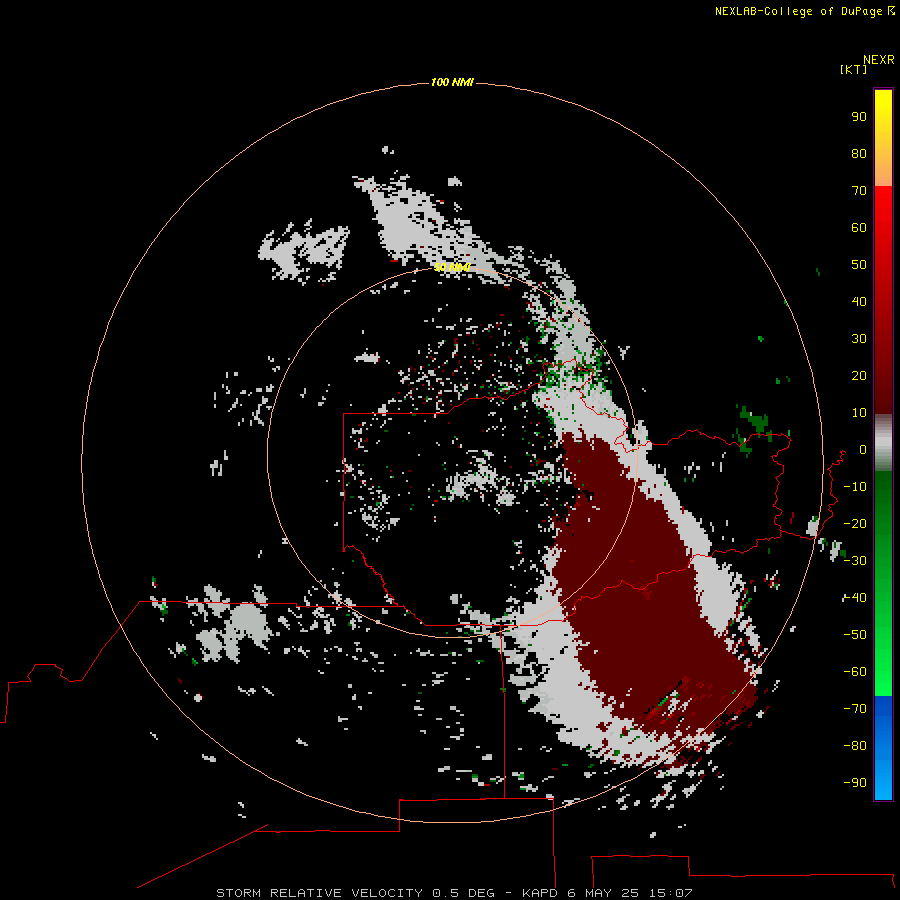
Task: Click the -50 knot colorbar label
Action: point(855,634)
